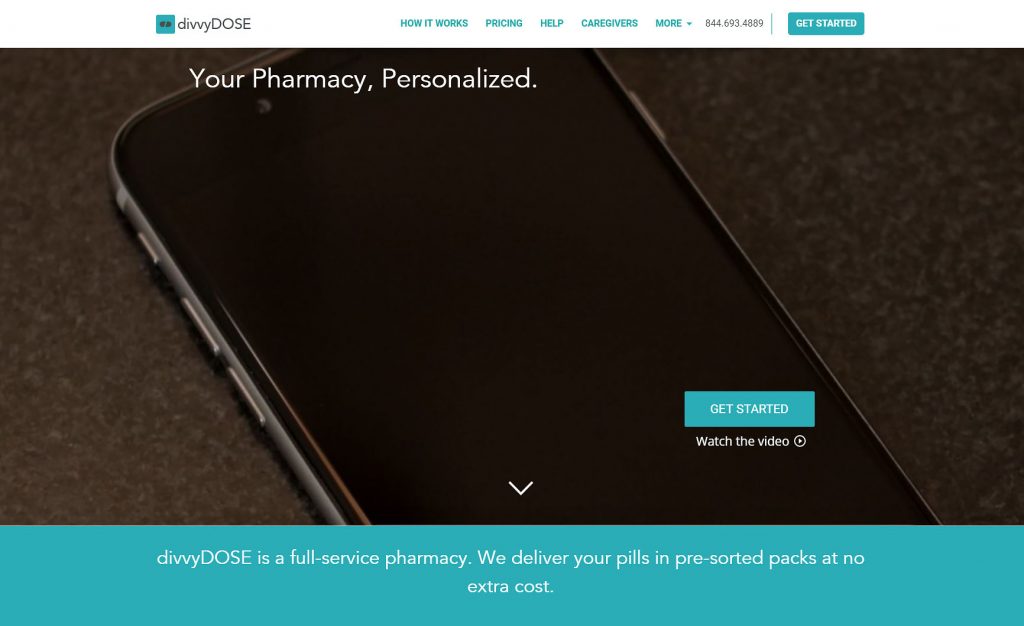Go to the PRICING menu item
The height and width of the screenshot is (626, 1024).
(x=504, y=23)
